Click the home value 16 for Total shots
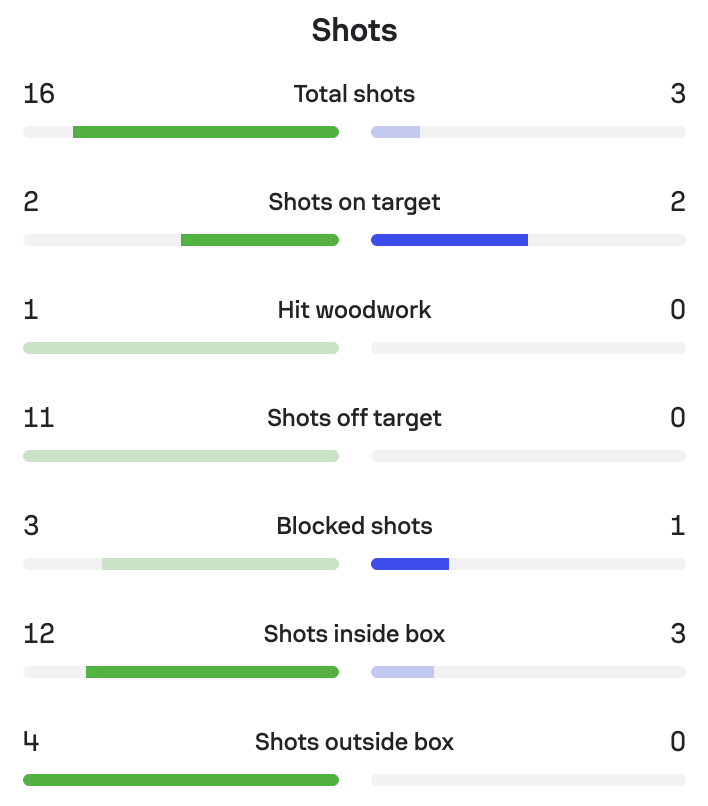Screen dimensions: 708x806 [39, 94]
